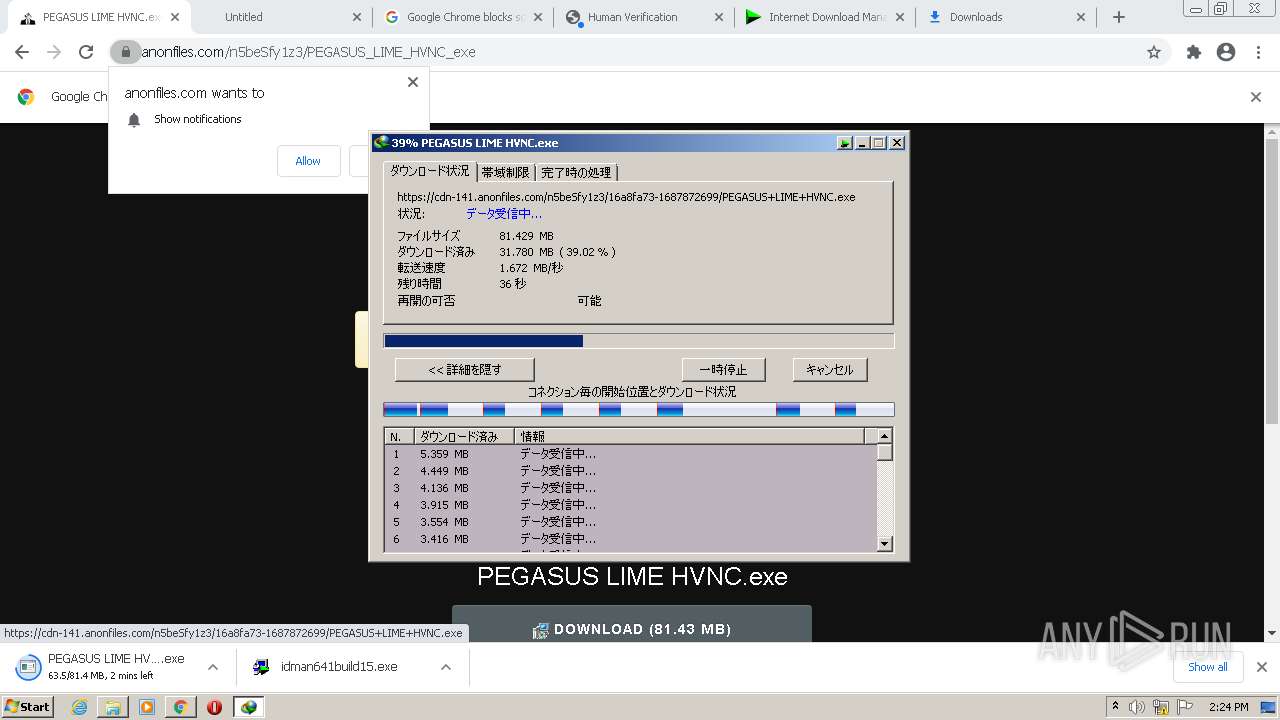Select connection row 4 with 3.915 MB
This screenshot has height=720, width=1280.
click(630, 505)
